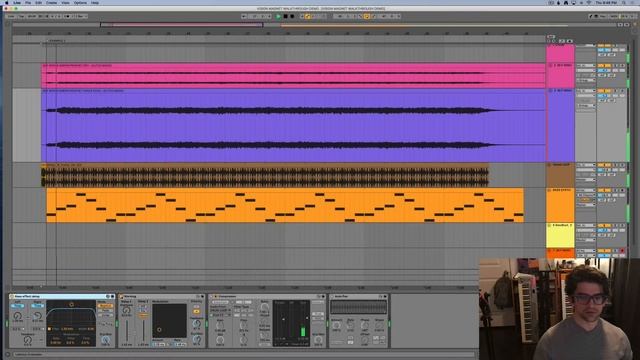
Task: Select the brown audio clip
Action: click(x=265, y=175)
